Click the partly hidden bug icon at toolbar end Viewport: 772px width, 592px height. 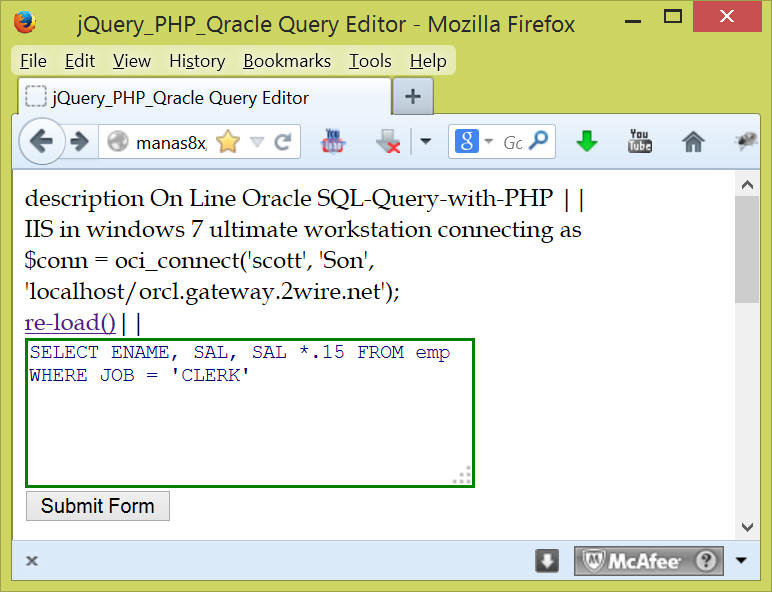pos(746,141)
